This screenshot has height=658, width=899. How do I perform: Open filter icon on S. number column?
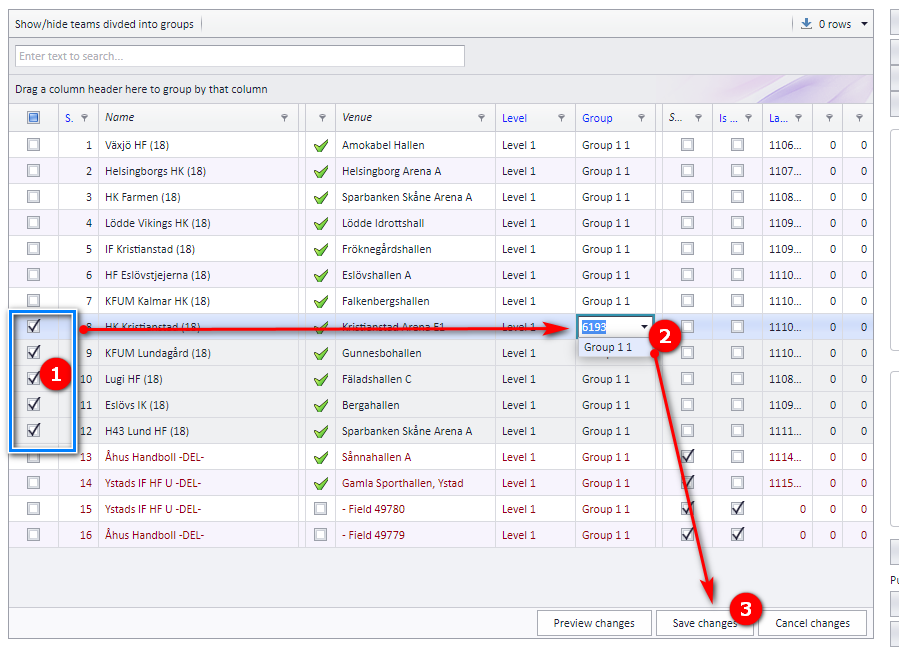tap(84, 118)
